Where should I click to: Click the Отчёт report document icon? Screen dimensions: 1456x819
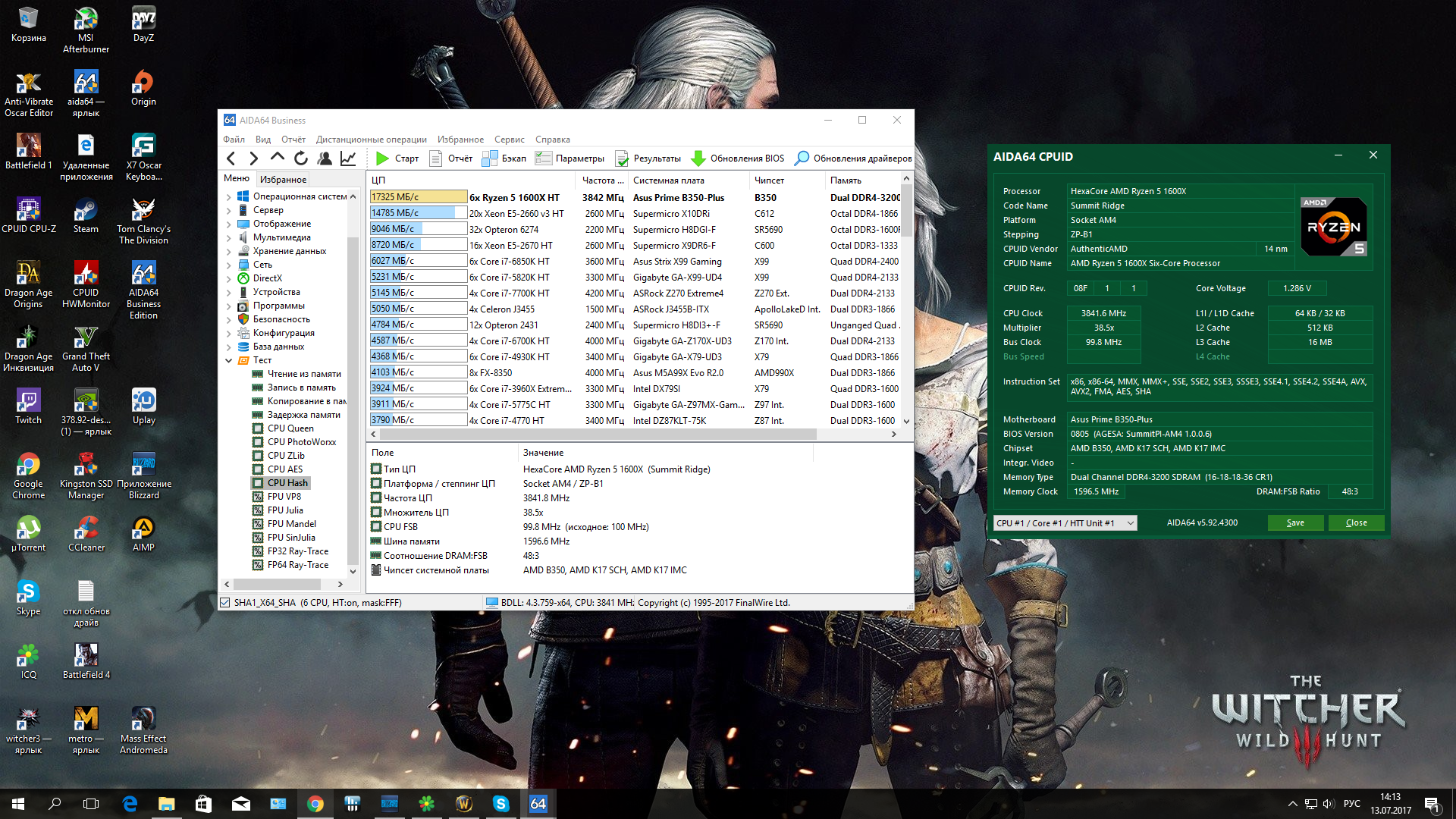[436, 158]
